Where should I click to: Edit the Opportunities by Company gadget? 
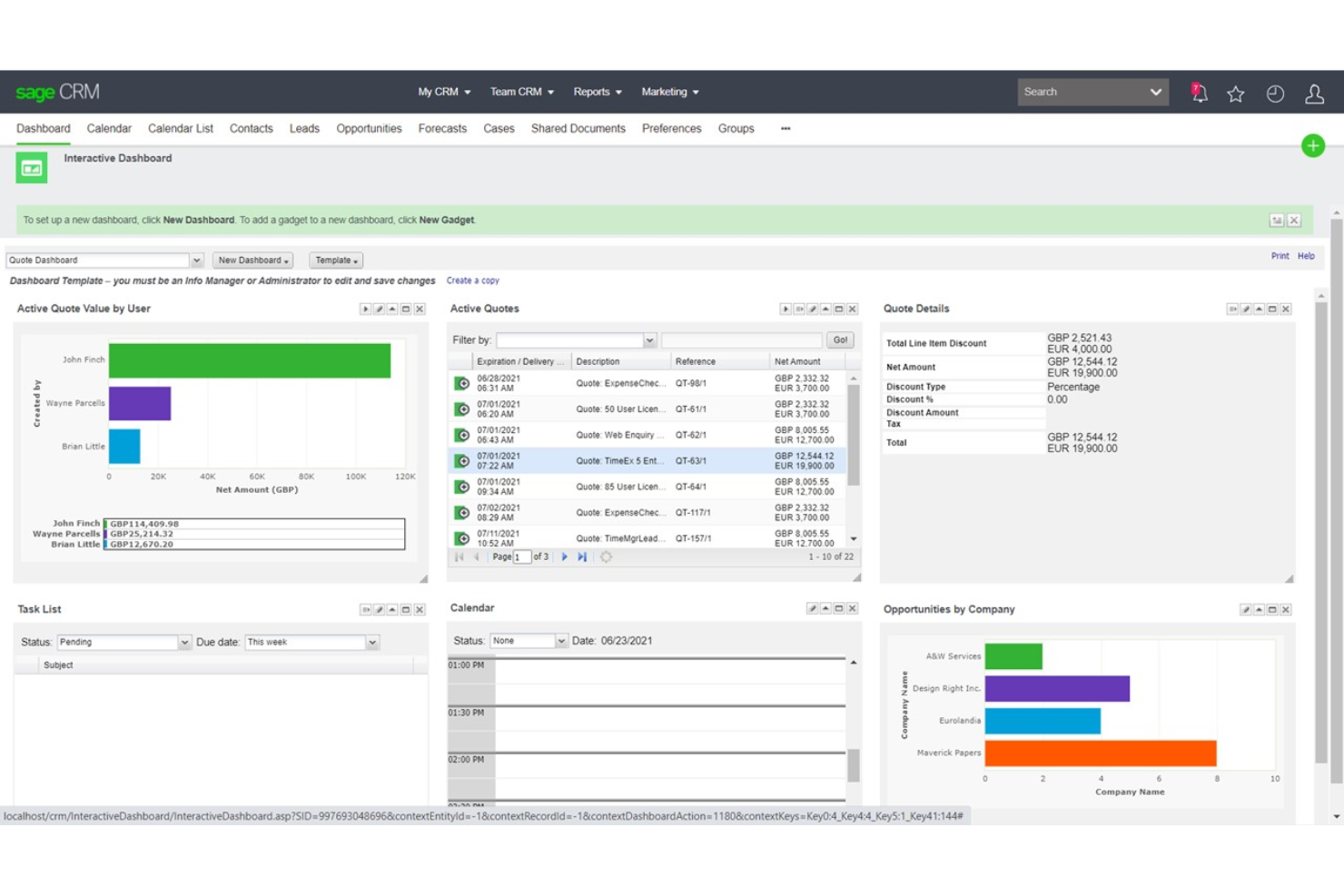[1246, 609]
